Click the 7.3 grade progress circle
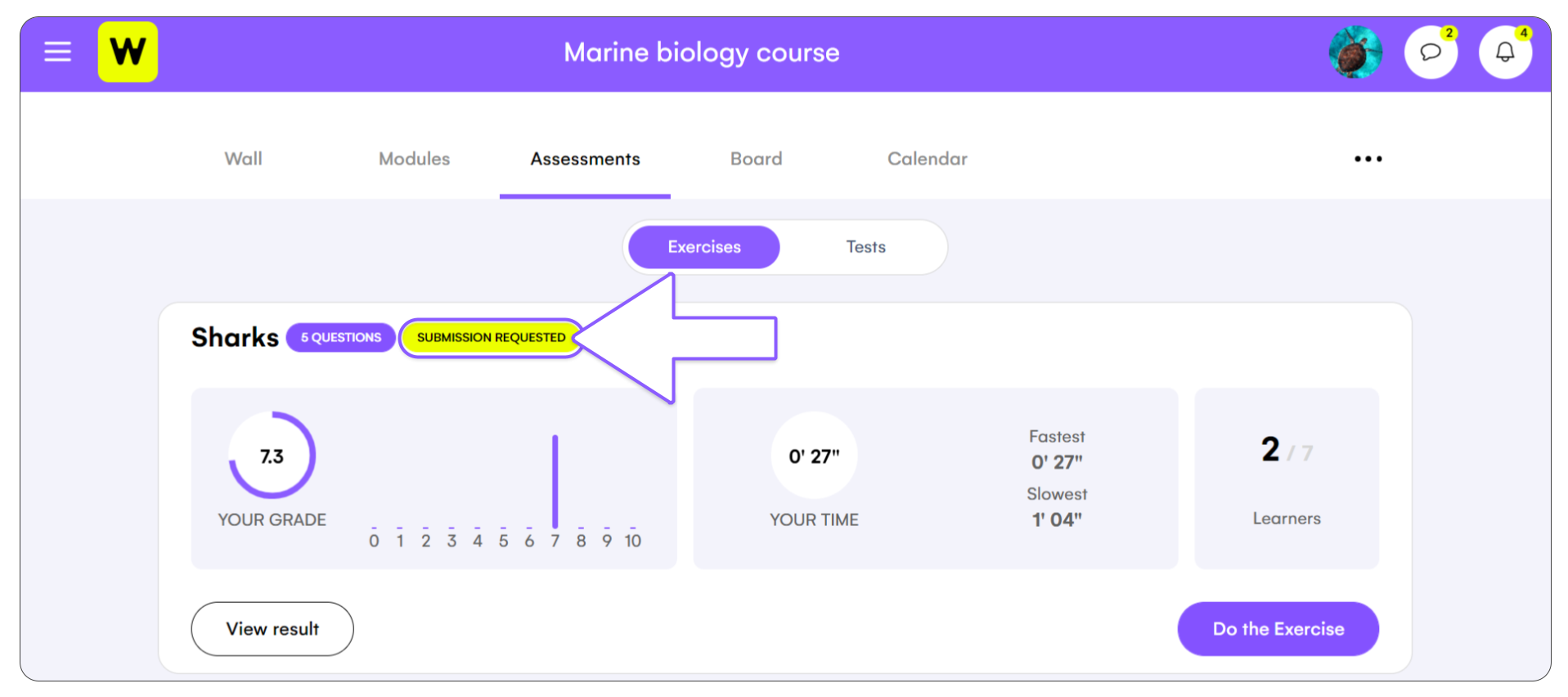Image resolution: width=1568 pixels, height=697 pixels. 272,456
